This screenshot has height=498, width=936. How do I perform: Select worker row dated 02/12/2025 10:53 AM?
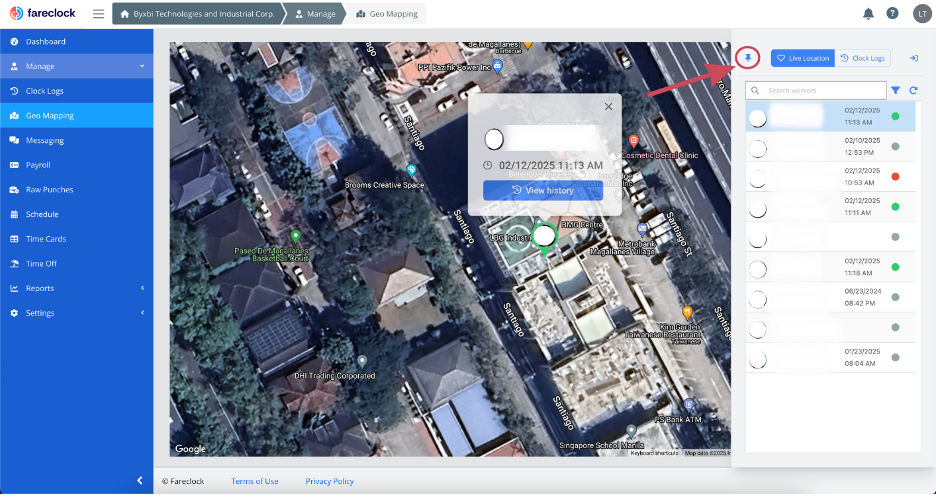point(830,177)
